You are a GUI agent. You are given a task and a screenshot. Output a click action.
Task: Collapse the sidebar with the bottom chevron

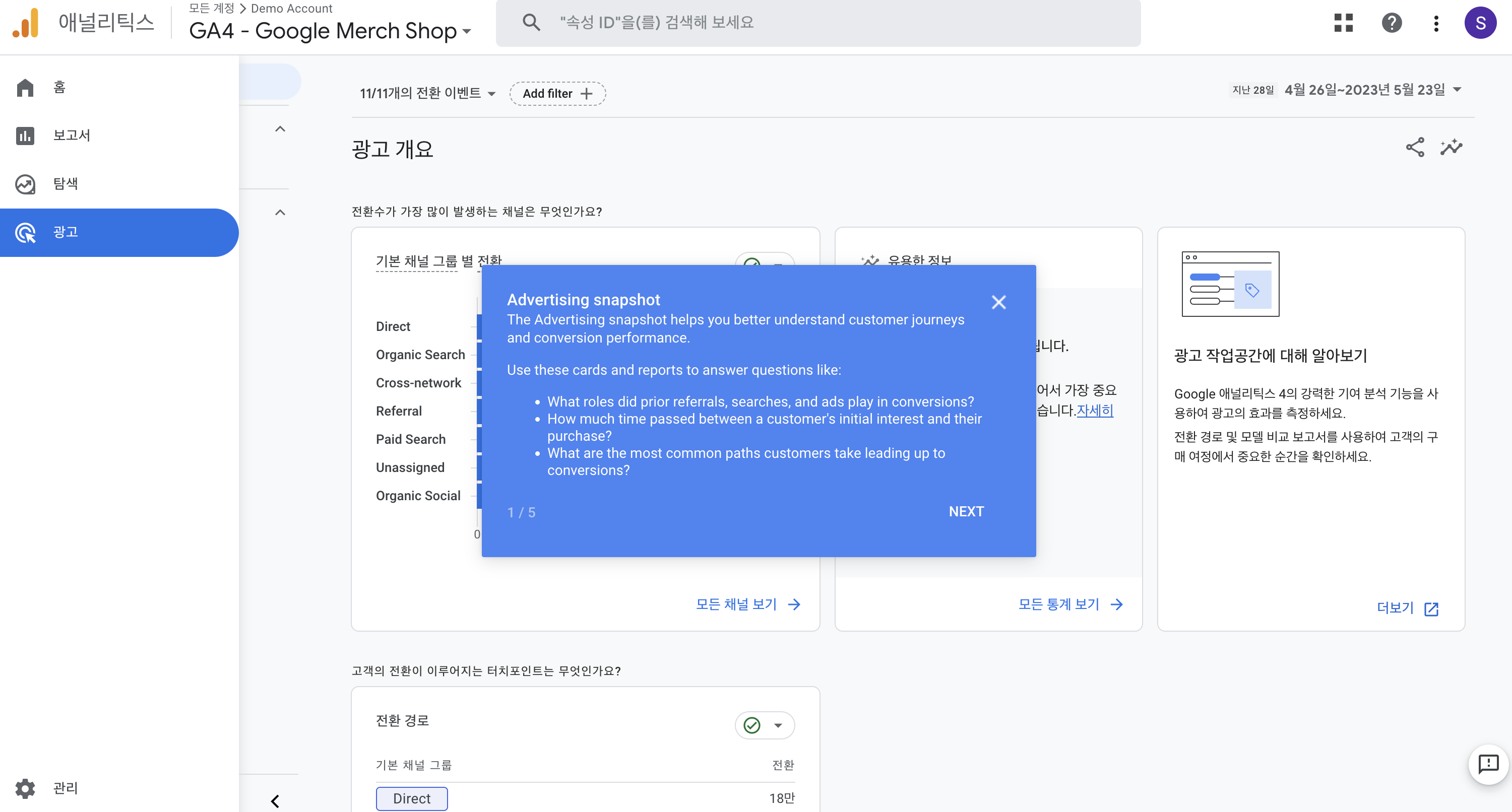275,800
